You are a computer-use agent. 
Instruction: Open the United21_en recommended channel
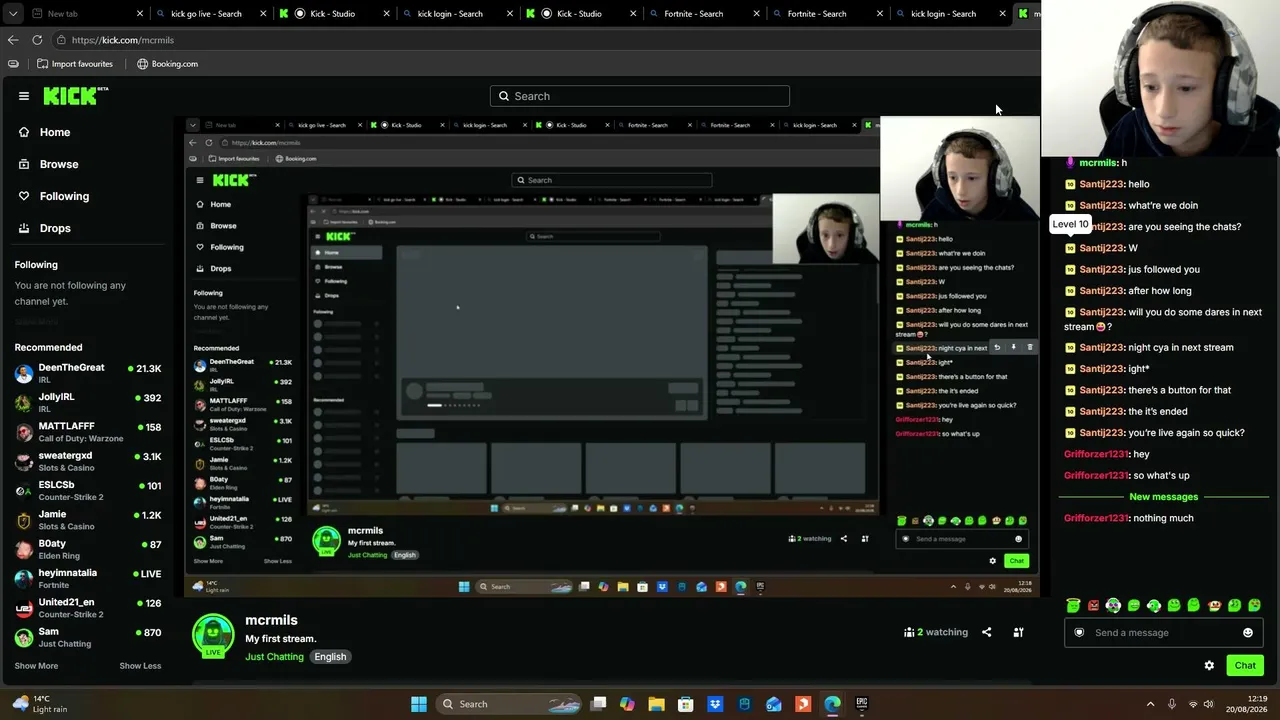88,608
